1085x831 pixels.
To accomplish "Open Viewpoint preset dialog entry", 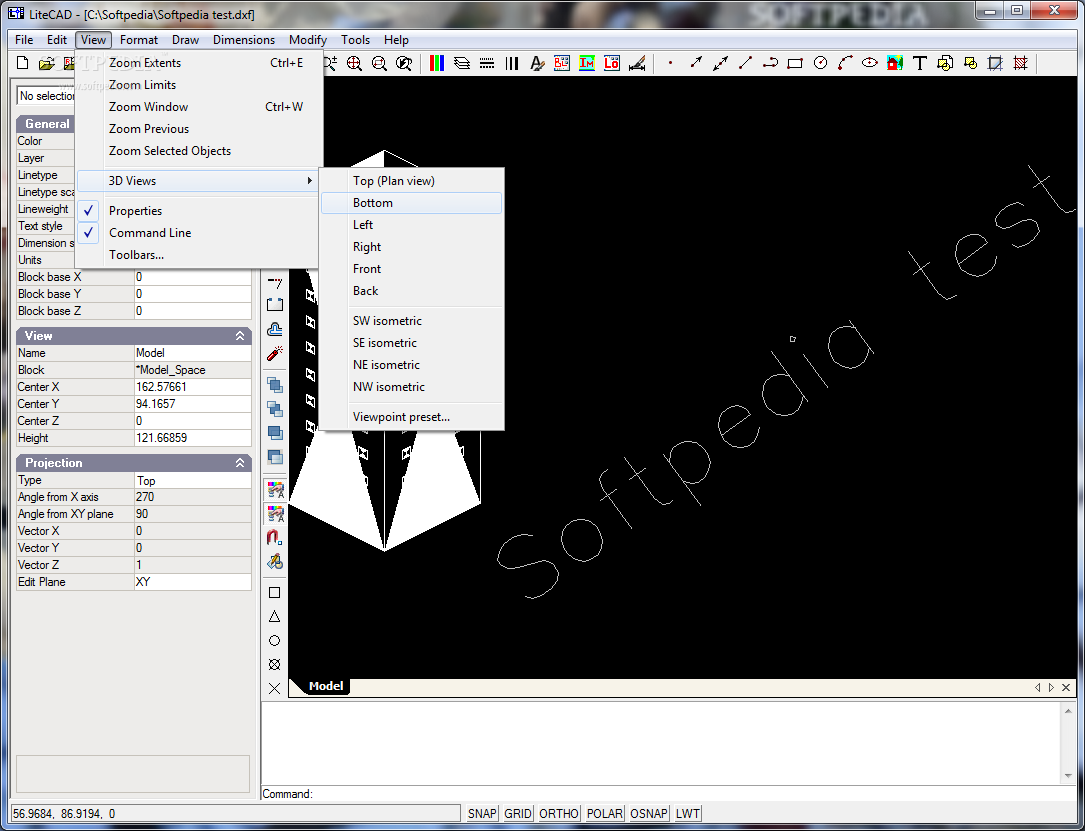I will coord(411,417).
